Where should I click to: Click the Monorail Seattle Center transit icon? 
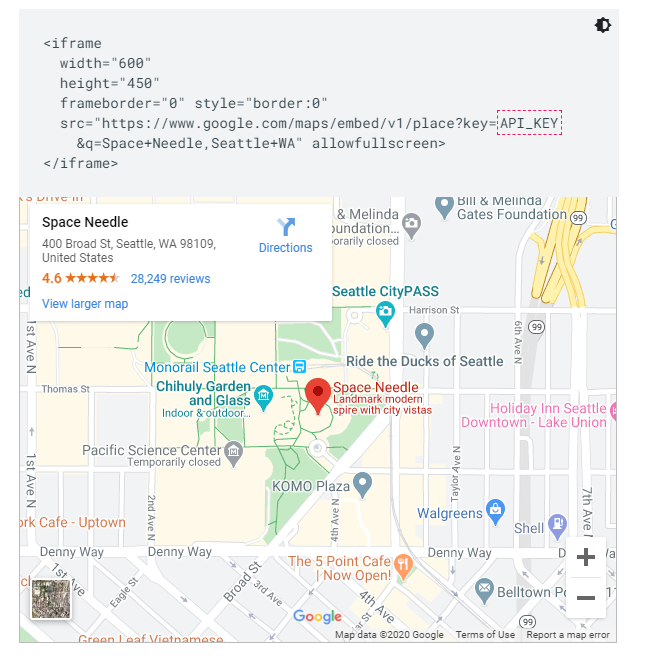tap(299, 367)
